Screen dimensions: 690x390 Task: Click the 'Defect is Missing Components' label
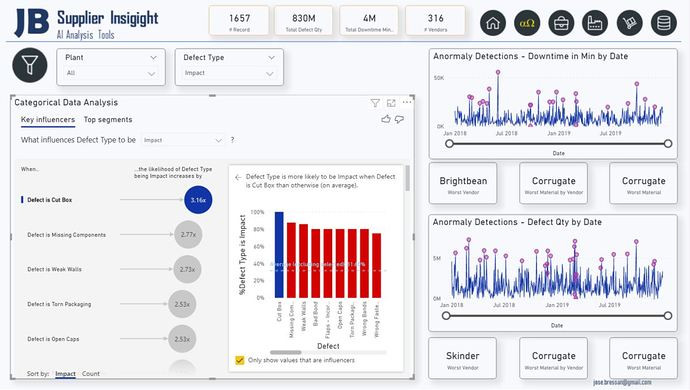pos(66,235)
